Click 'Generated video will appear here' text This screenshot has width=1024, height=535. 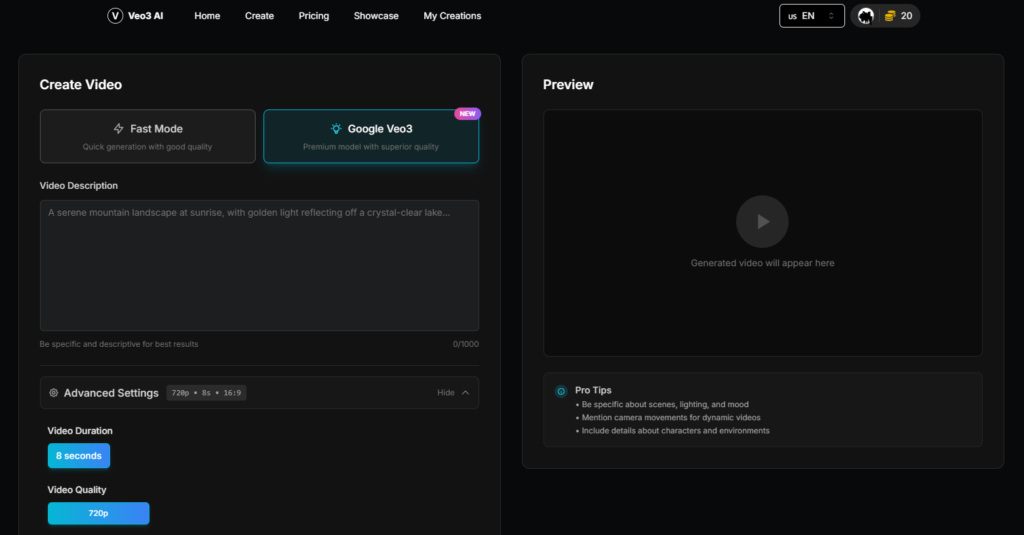click(x=762, y=263)
